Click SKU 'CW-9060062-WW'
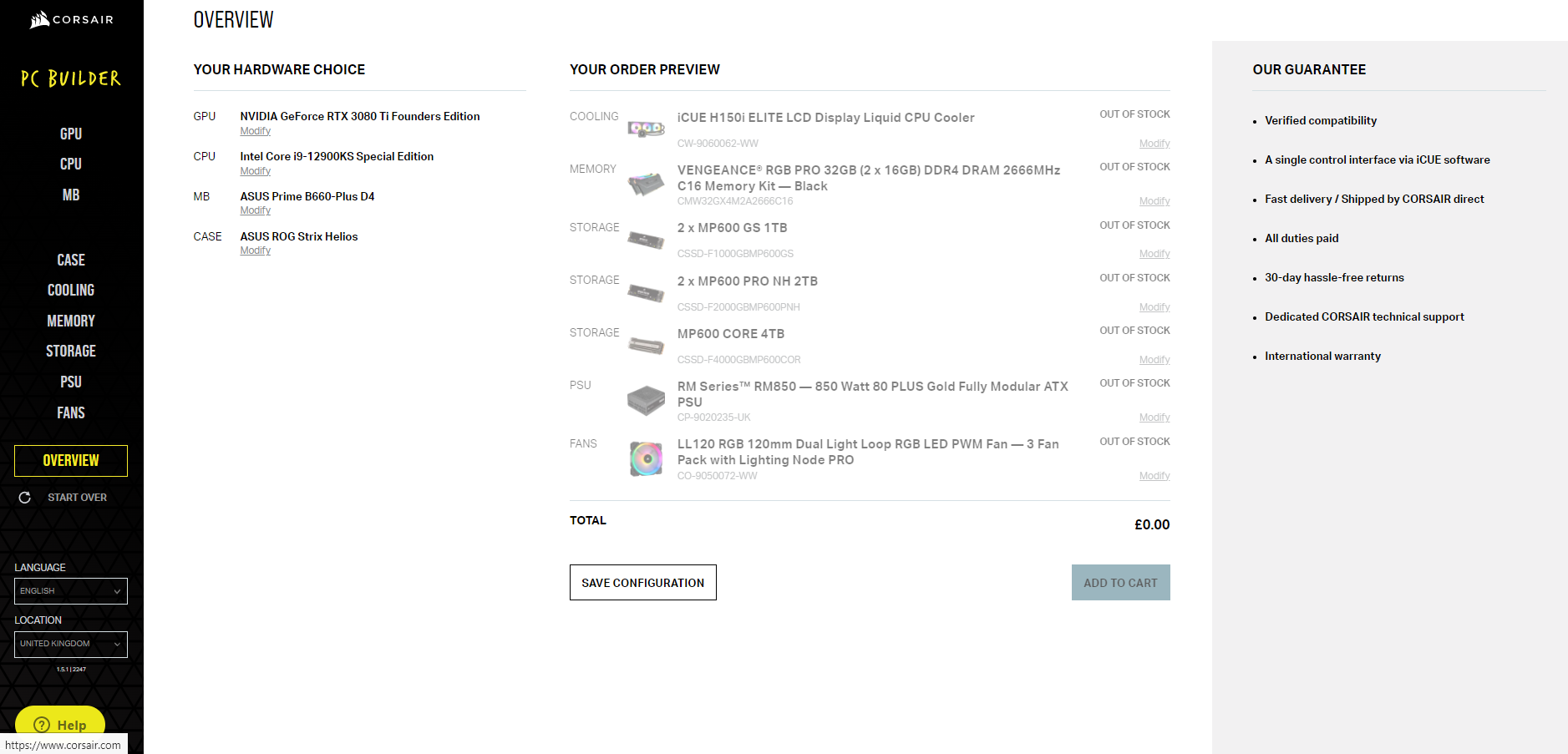Viewport: 1568px width, 754px height. pyautogui.click(x=718, y=144)
